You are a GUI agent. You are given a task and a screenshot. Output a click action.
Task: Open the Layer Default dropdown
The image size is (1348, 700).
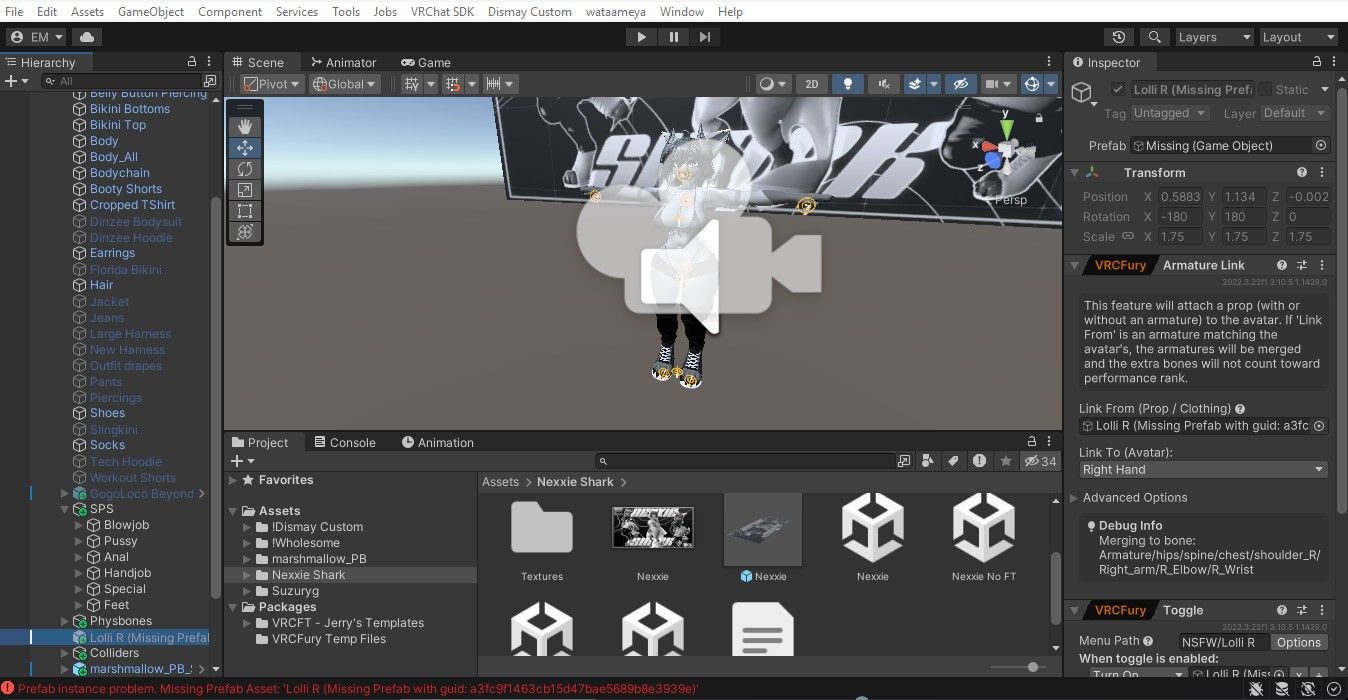pos(1296,113)
